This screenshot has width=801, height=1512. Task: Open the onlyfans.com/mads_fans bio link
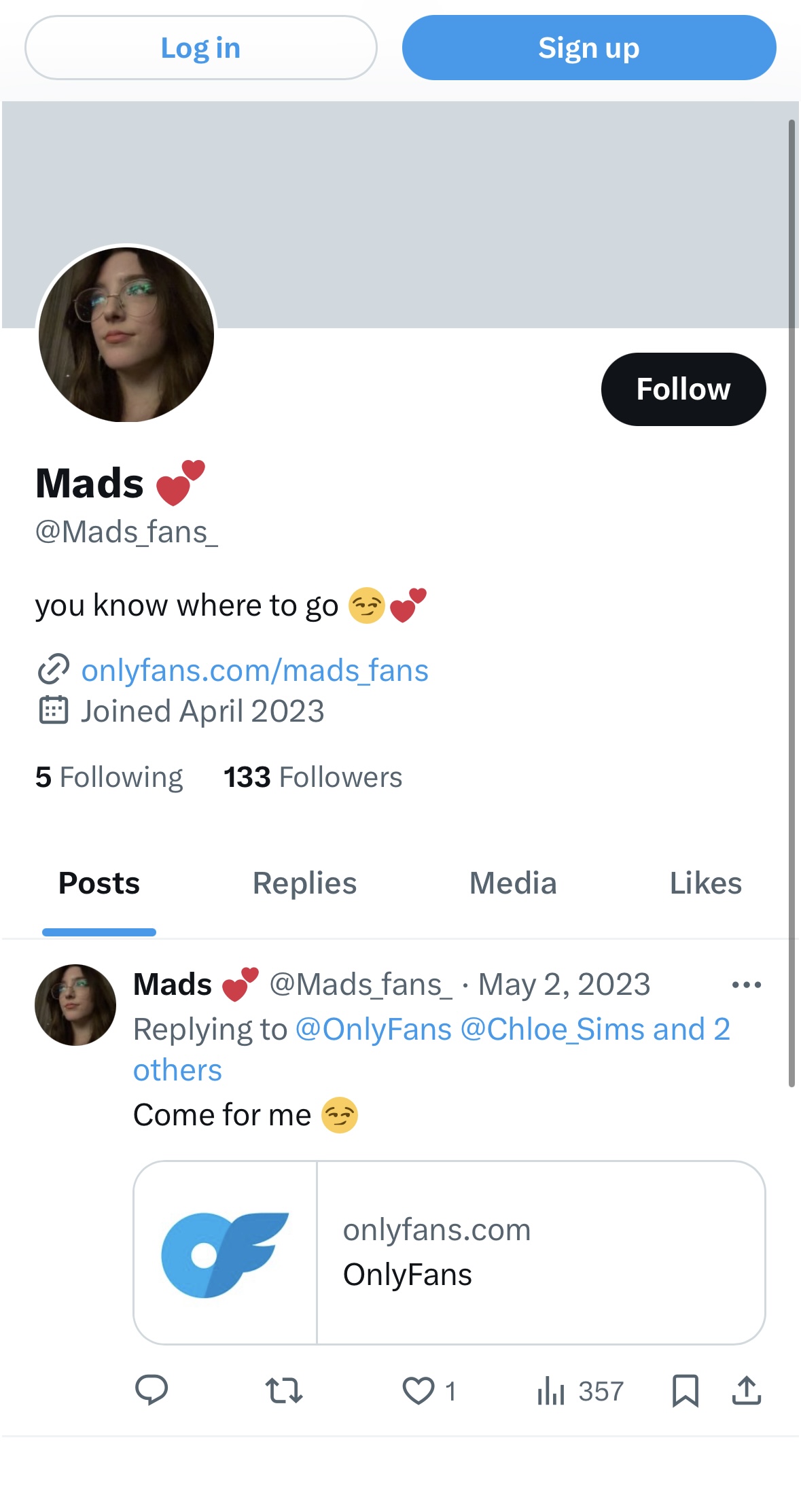click(x=255, y=671)
